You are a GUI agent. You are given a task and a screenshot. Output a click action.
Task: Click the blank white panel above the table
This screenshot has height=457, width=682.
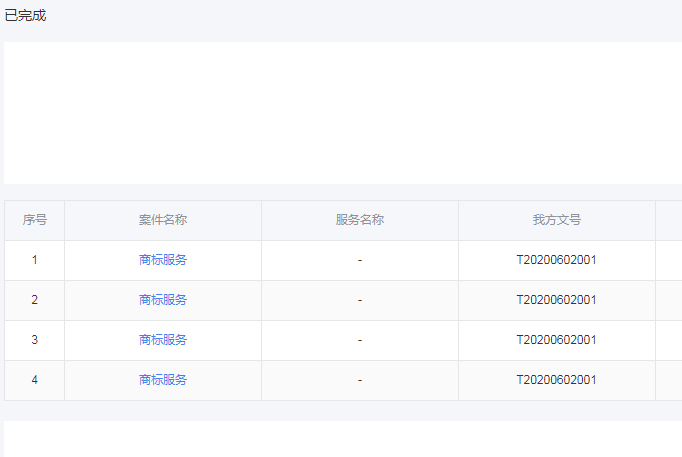(x=342, y=112)
